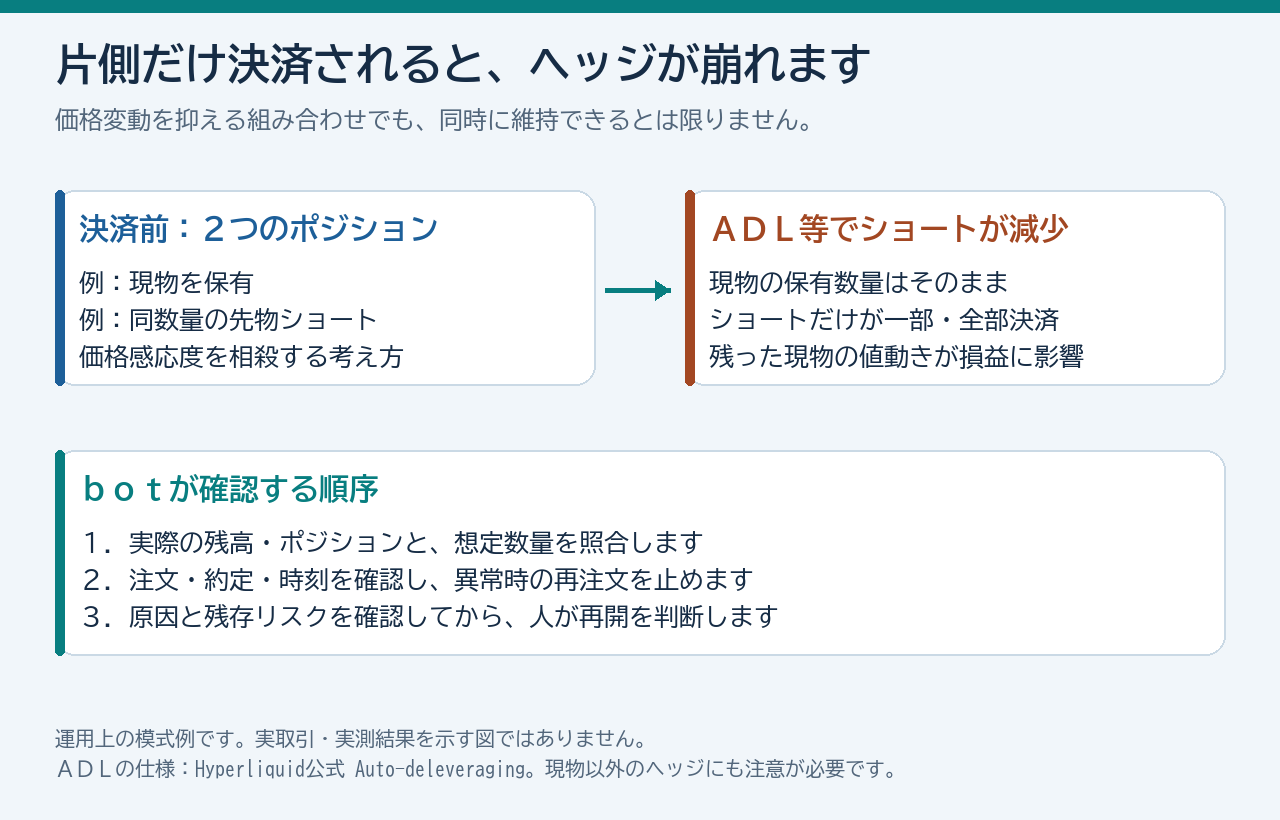Select step 1 実際の残高・ポジションと照合

coord(394,543)
